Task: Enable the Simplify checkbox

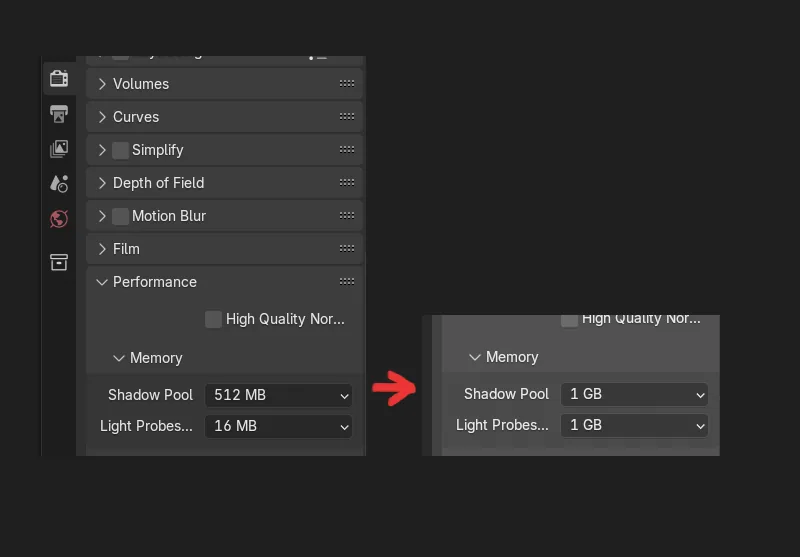Action: (120, 150)
